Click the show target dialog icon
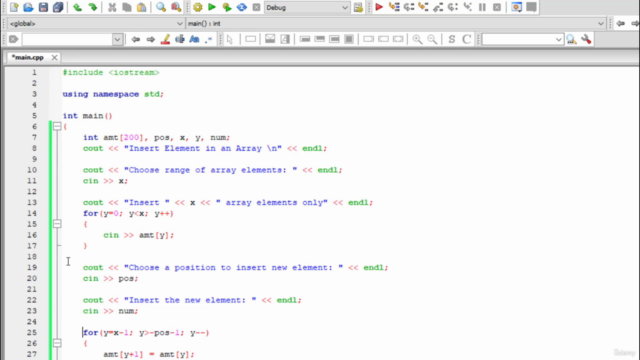The image size is (640, 360). pos(358,7)
